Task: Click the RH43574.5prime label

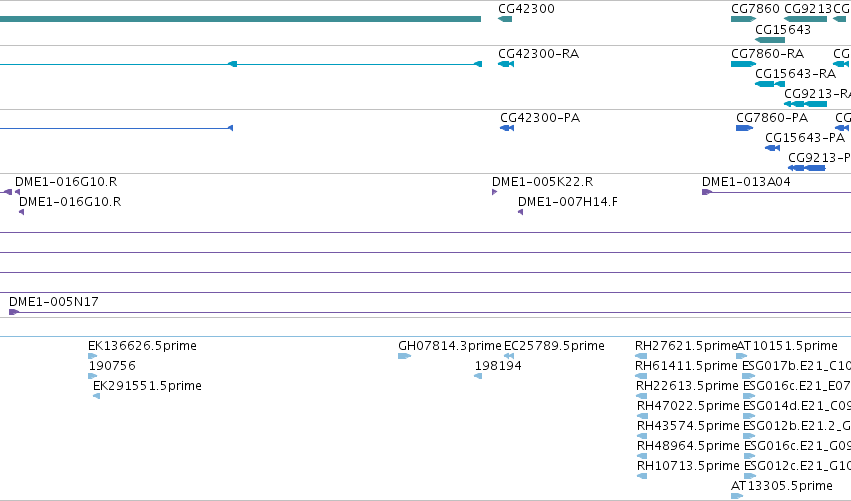Action: point(688,426)
